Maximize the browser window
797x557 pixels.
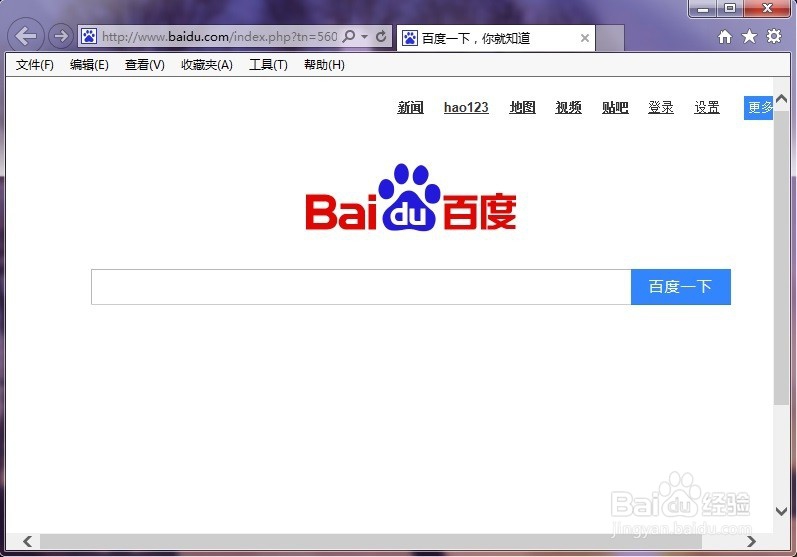[x=730, y=9]
